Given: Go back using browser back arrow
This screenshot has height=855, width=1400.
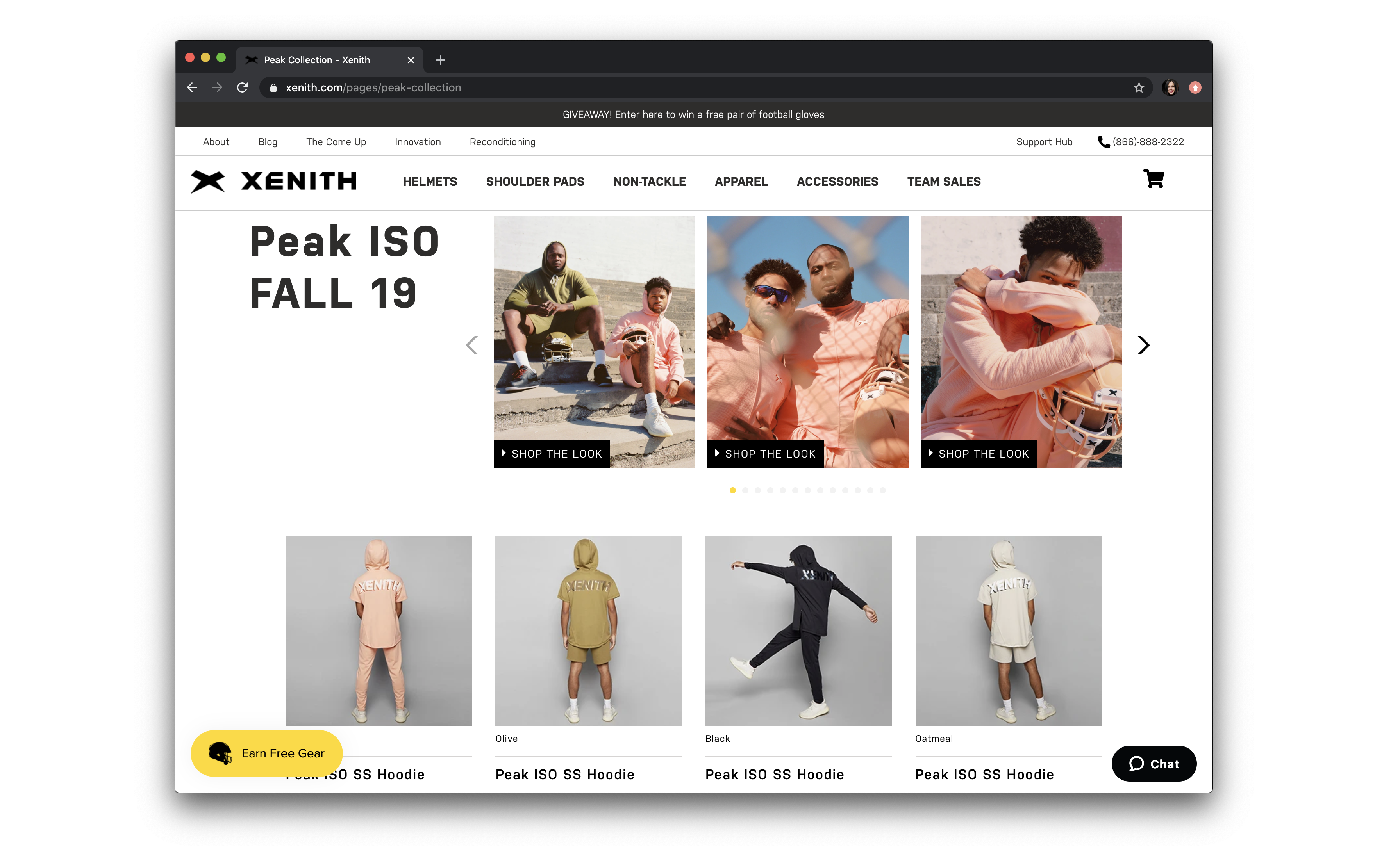Looking at the screenshot, I should [x=192, y=87].
